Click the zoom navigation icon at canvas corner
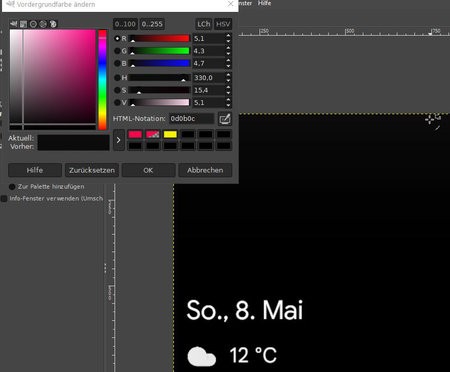 433,119
